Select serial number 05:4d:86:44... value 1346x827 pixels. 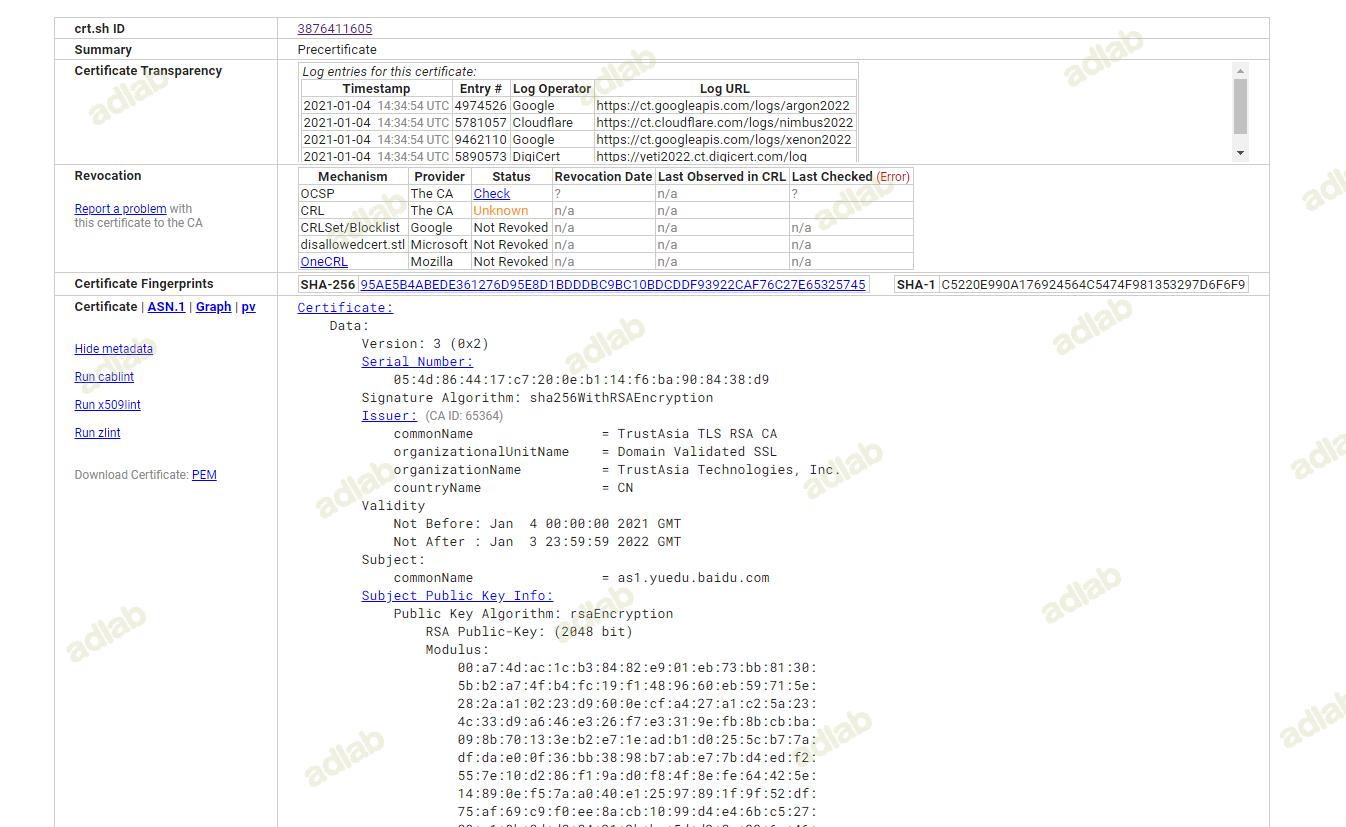pos(581,380)
